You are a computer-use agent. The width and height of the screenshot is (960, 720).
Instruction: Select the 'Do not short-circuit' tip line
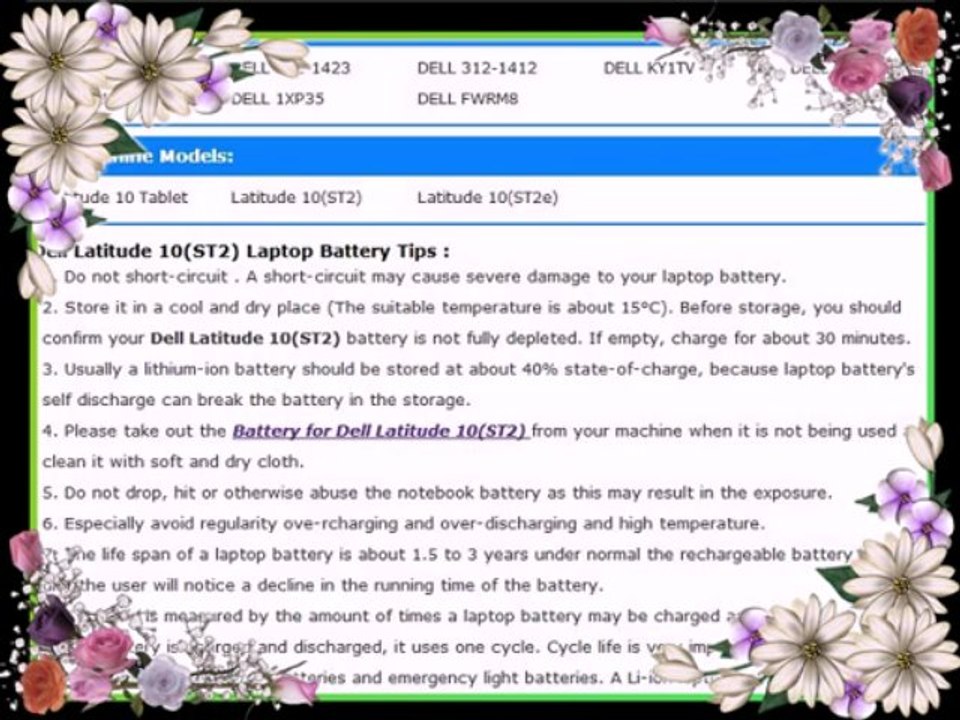click(x=424, y=277)
